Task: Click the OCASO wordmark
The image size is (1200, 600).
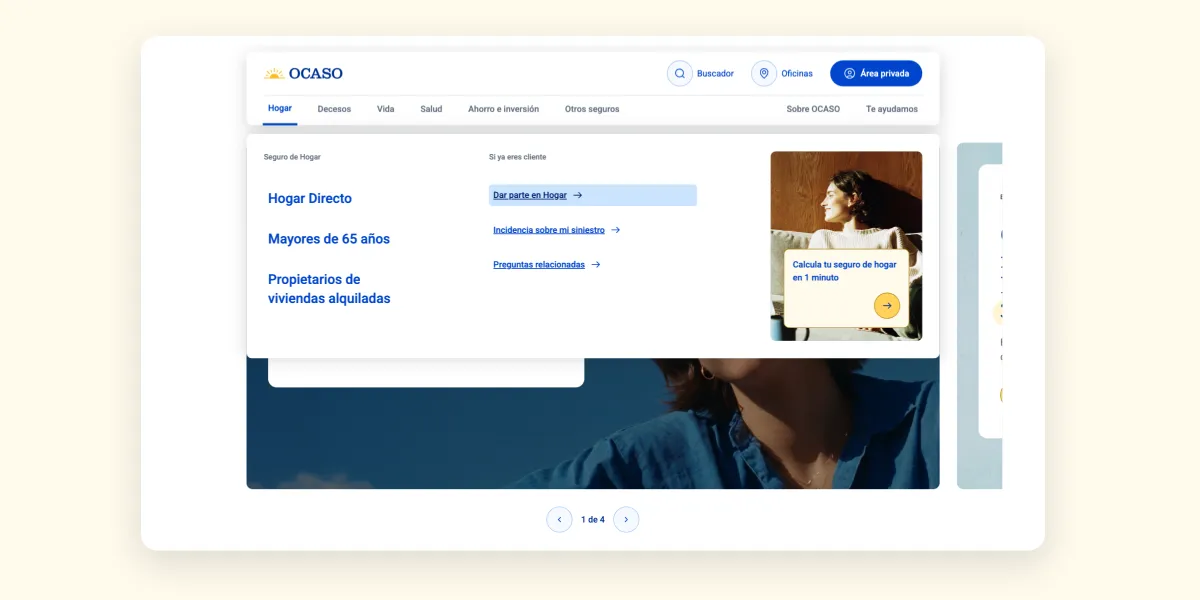Action: tap(316, 73)
